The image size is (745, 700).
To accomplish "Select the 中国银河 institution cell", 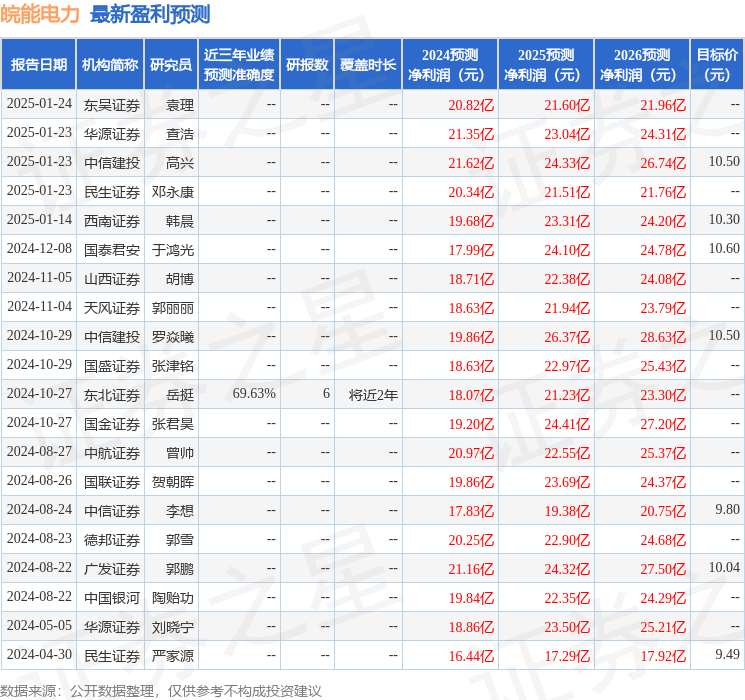I will click(x=112, y=598).
